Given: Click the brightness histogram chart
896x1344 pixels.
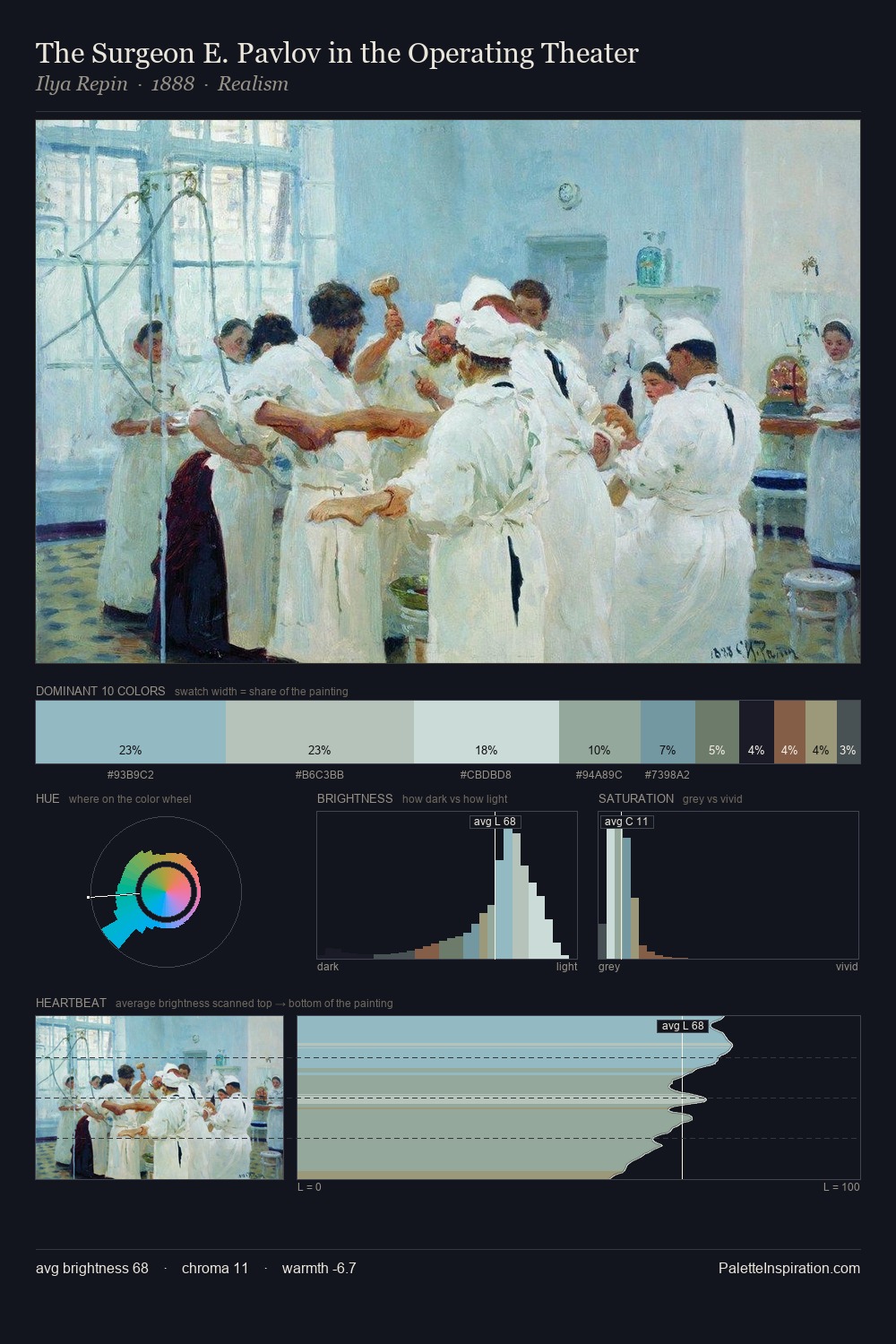Looking at the screenshot, I should tap(447, 885).
